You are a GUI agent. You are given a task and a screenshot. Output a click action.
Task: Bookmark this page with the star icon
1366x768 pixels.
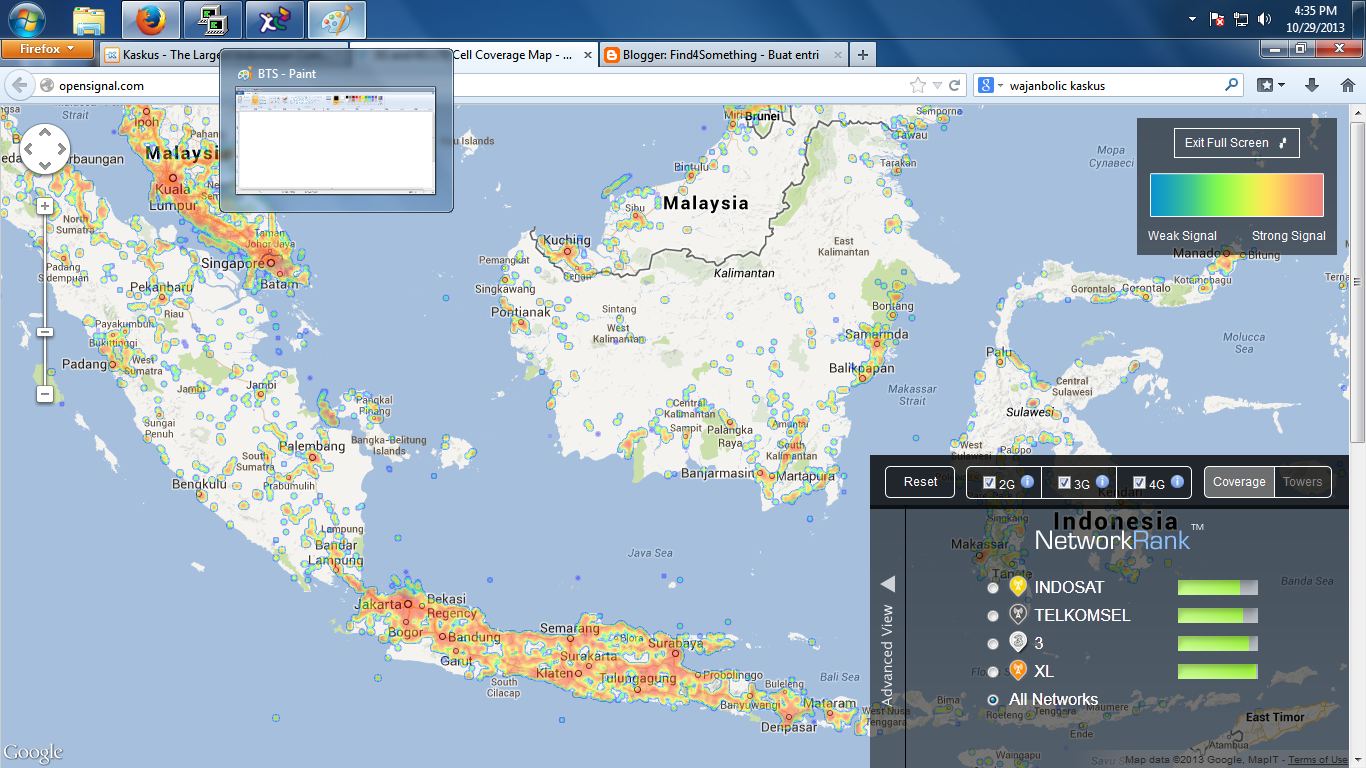pos(918,86)
